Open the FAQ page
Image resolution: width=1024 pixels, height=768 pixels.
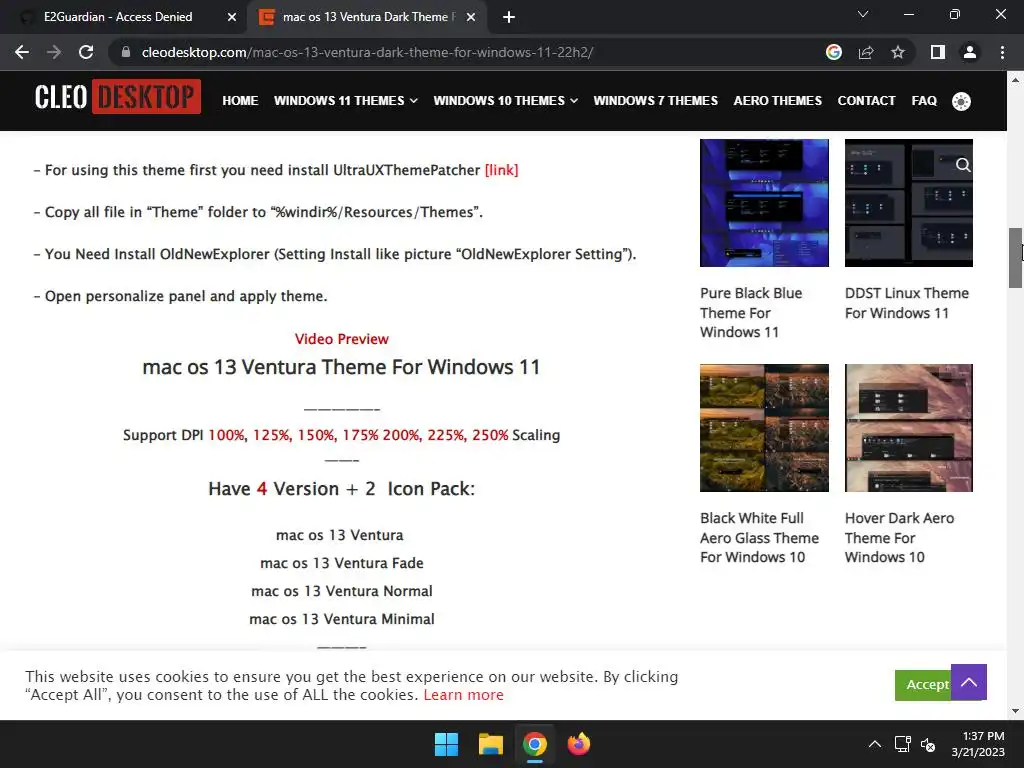coord(923,101)
